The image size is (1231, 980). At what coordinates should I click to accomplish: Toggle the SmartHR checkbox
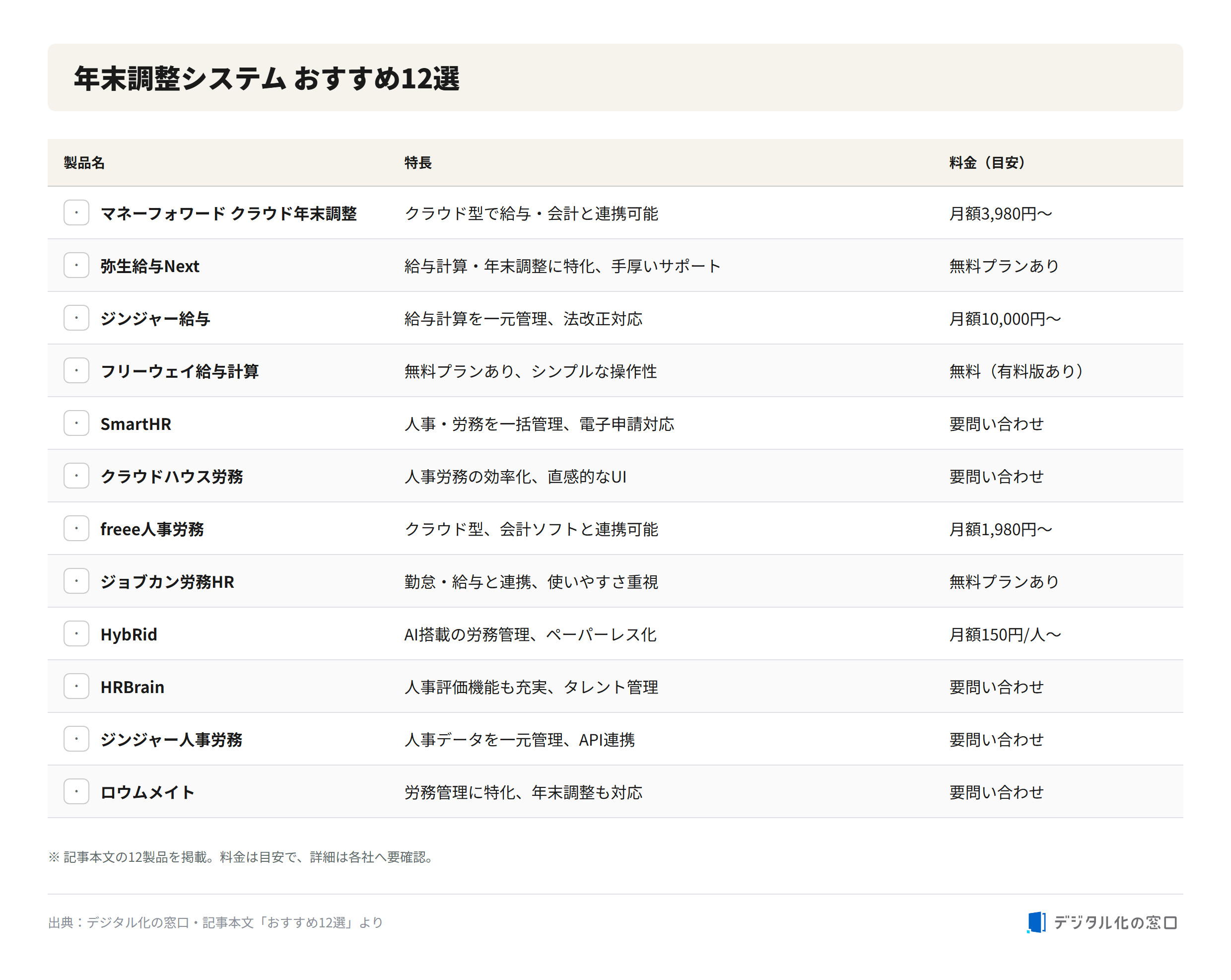pyautogui.click(x=76, y=422)
